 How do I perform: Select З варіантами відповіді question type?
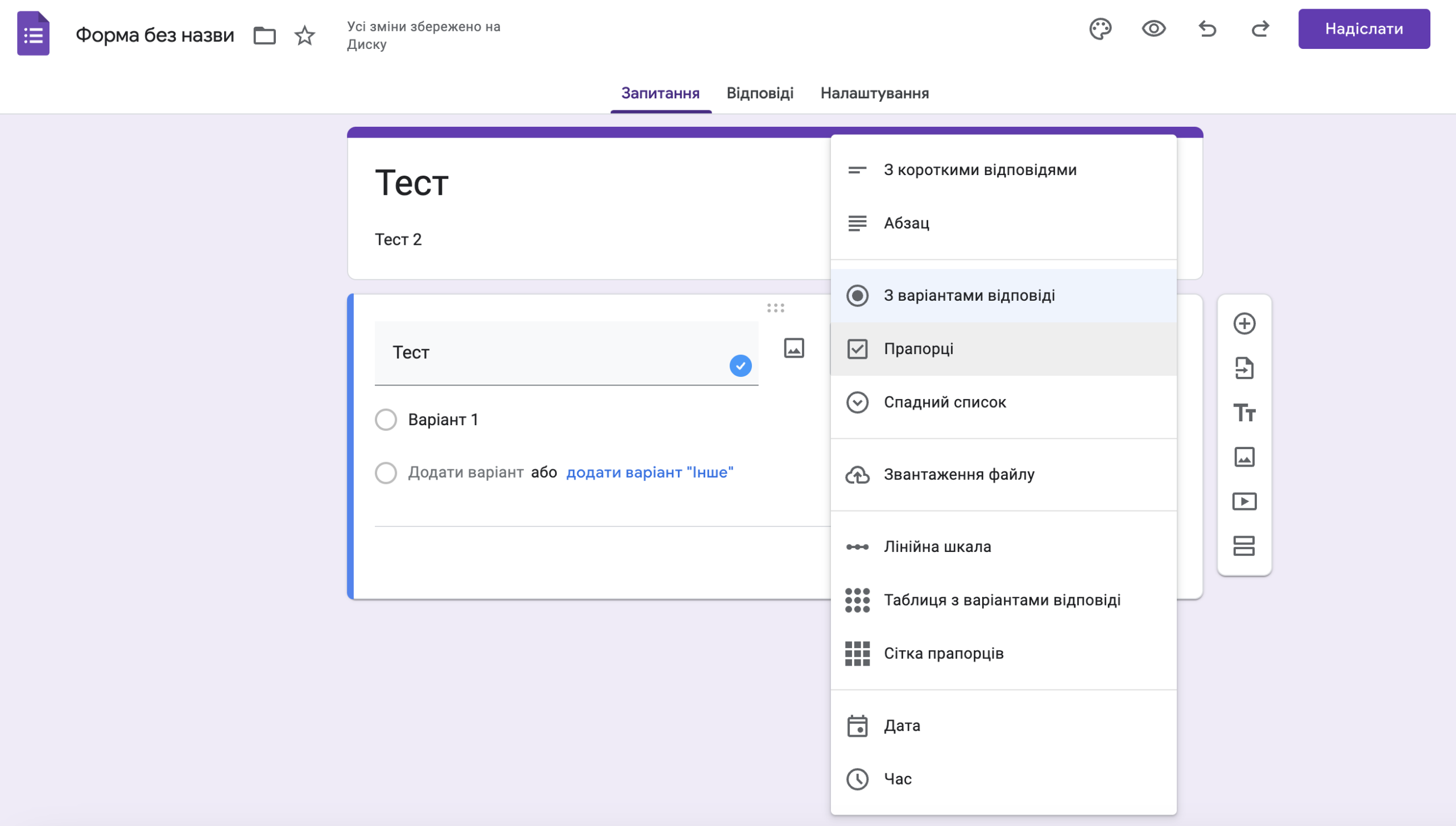tap(1003, 296)
